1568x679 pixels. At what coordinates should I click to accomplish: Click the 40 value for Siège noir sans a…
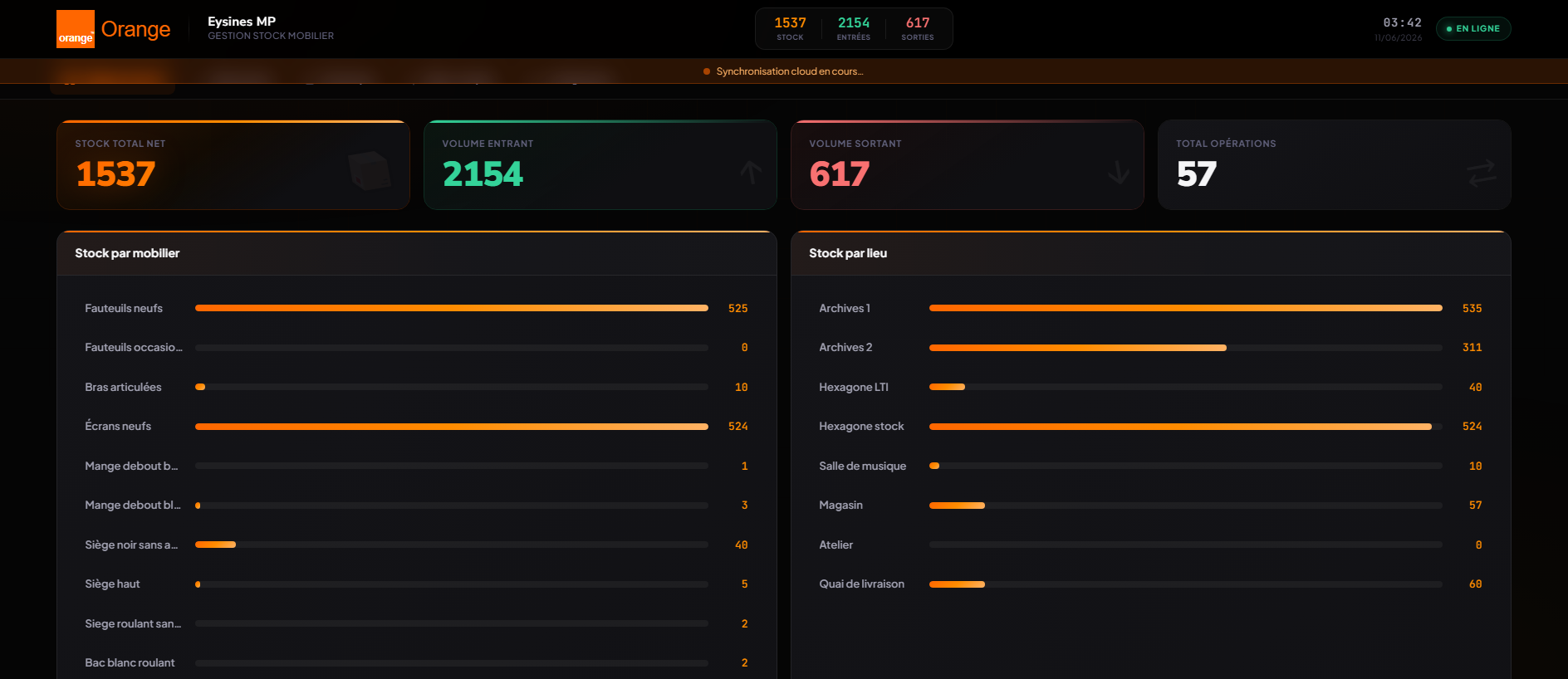click(741, 545)
